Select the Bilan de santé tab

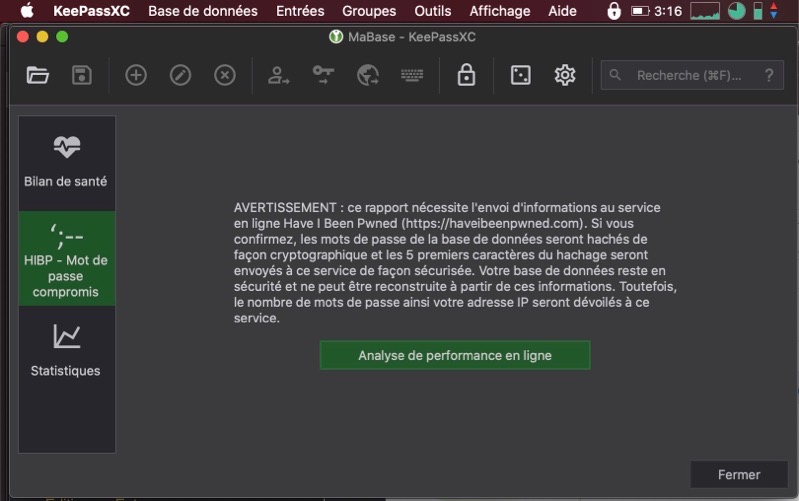coord(66,162)
